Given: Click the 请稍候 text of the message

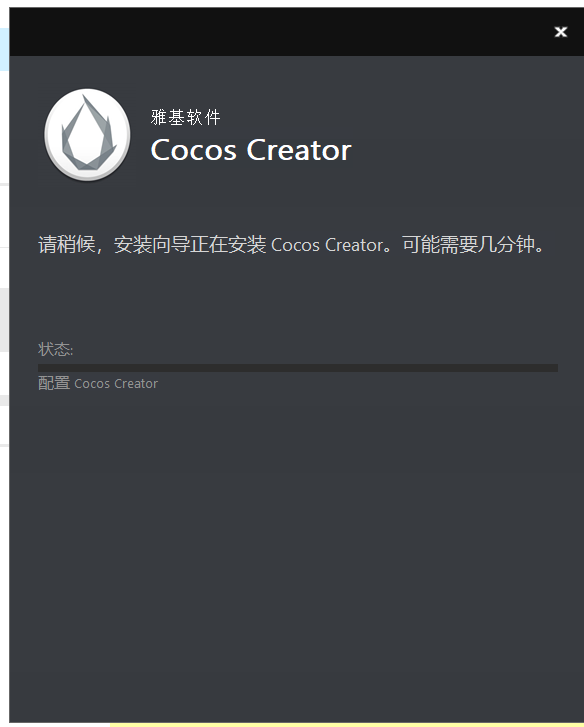Looking at the screenshot, I should tap(67, 244).
